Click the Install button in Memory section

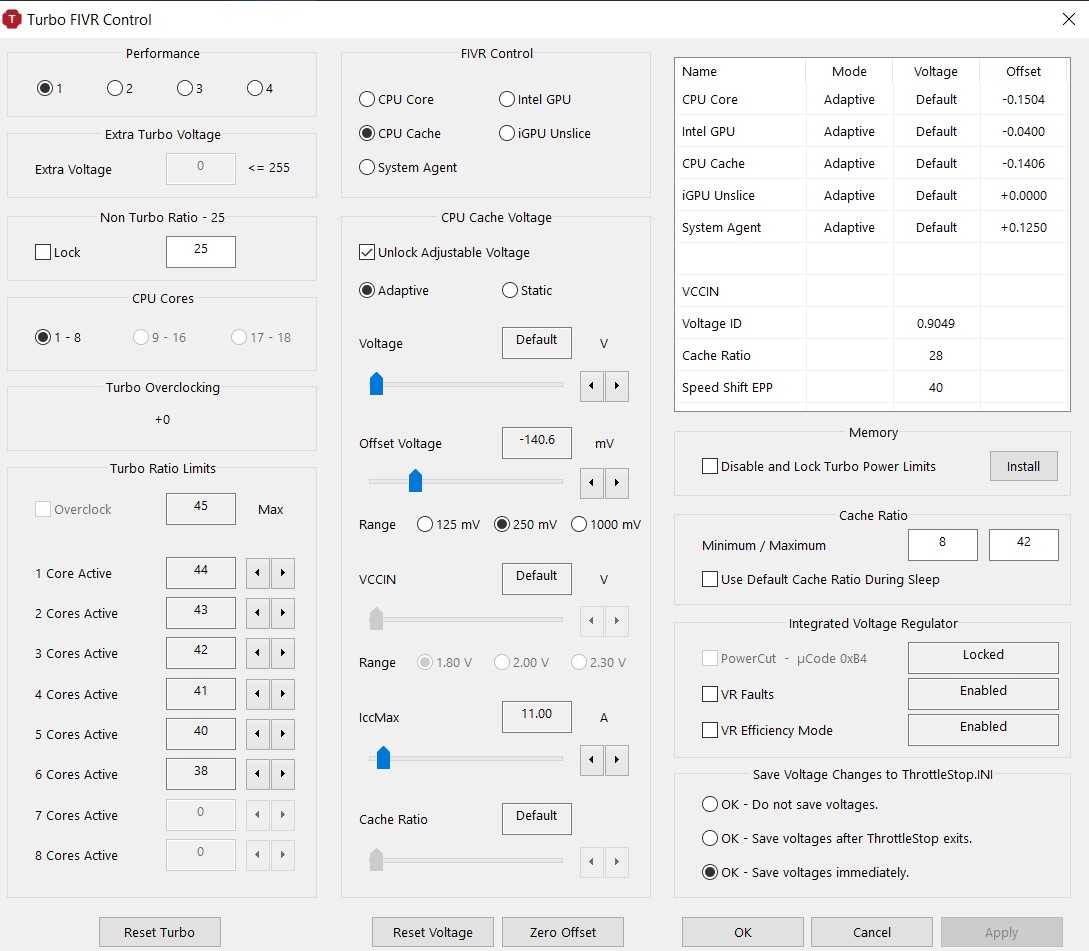[x=1024, y=466]
